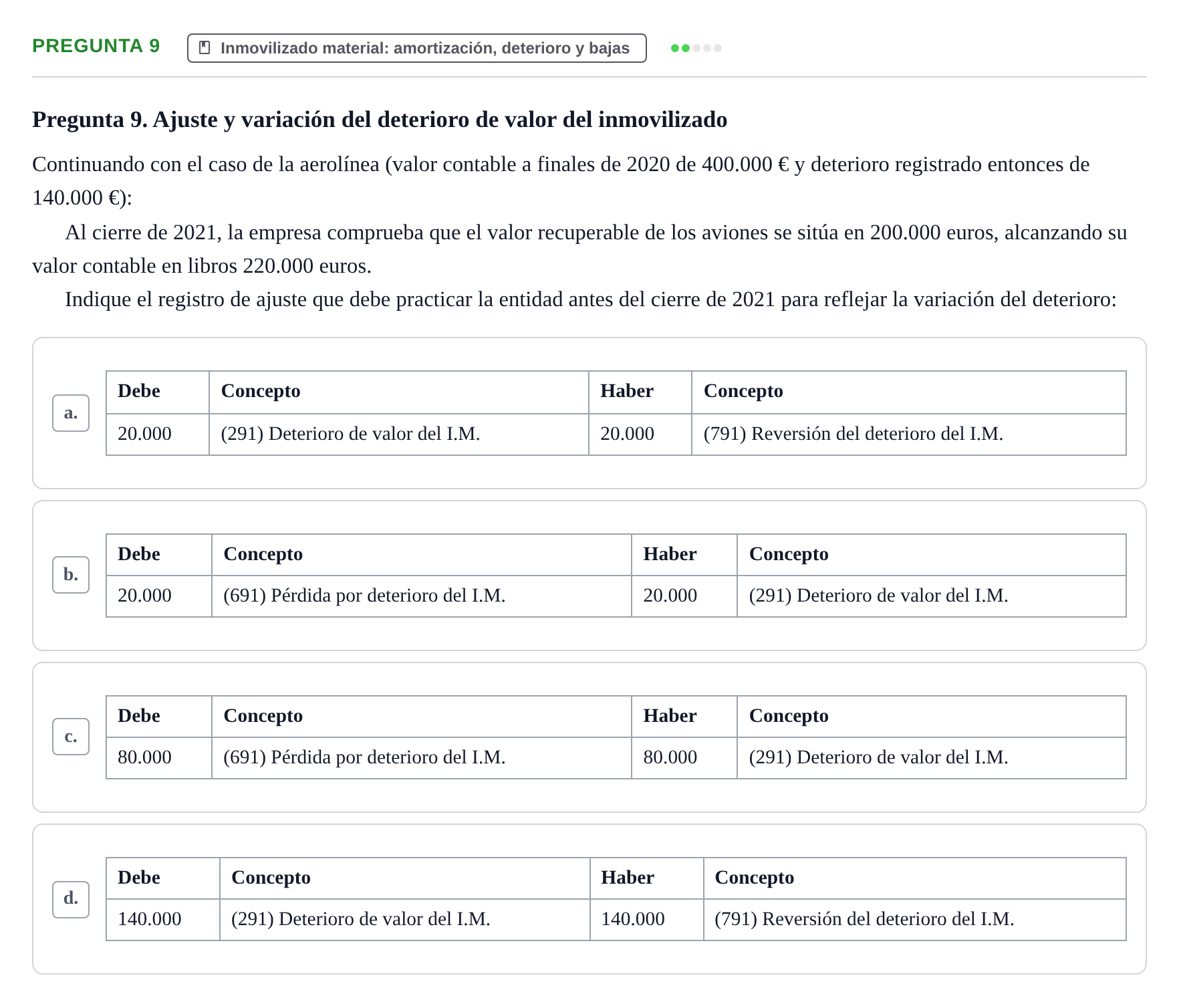This screenshot has height=1008, width=1179.
Task: Click the 'Debe' column header in option a
Action: tap(139, 391)
